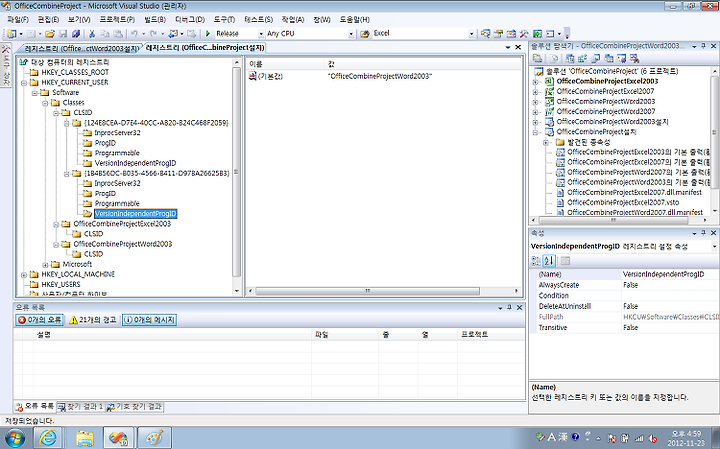Toggle the 0 errors filter button
This screenshot has height=449, width=720.
point(39,320)
